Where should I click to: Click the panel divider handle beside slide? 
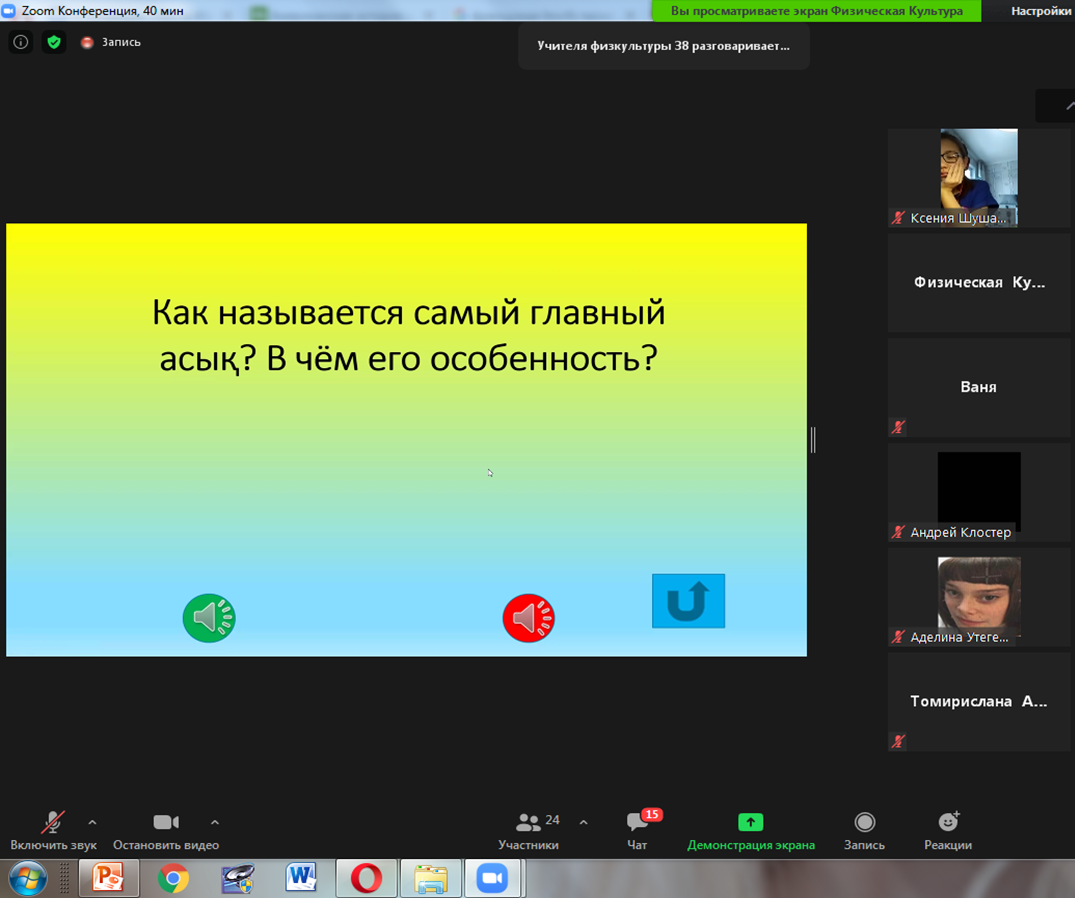point(813,439)
